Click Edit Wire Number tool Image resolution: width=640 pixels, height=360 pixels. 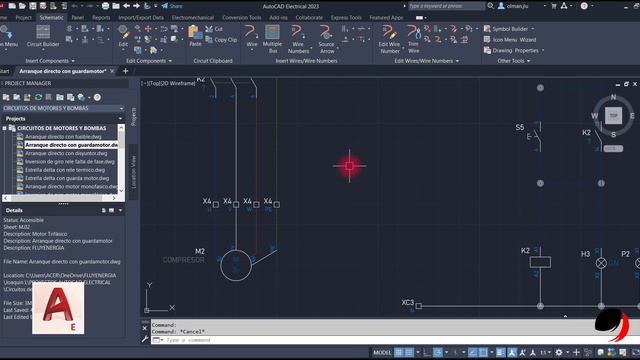click(389, 39)
